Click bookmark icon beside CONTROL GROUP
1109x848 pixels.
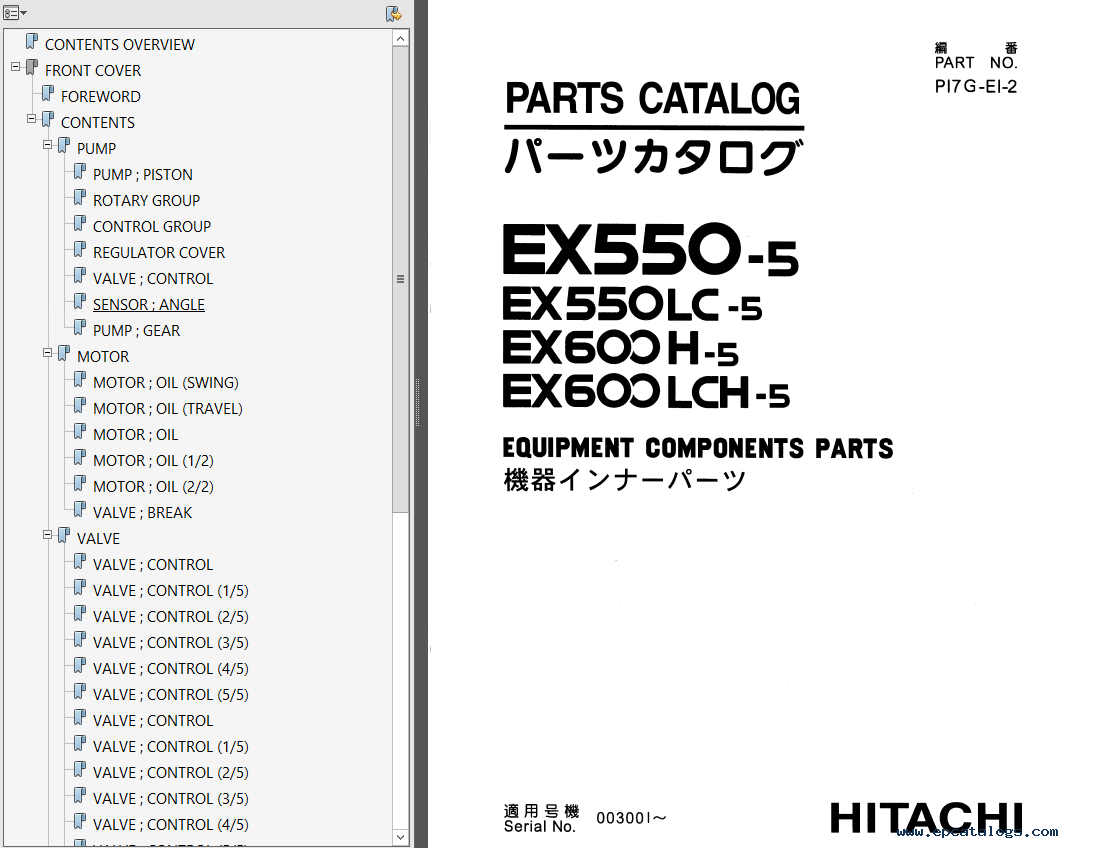(80, 223)
